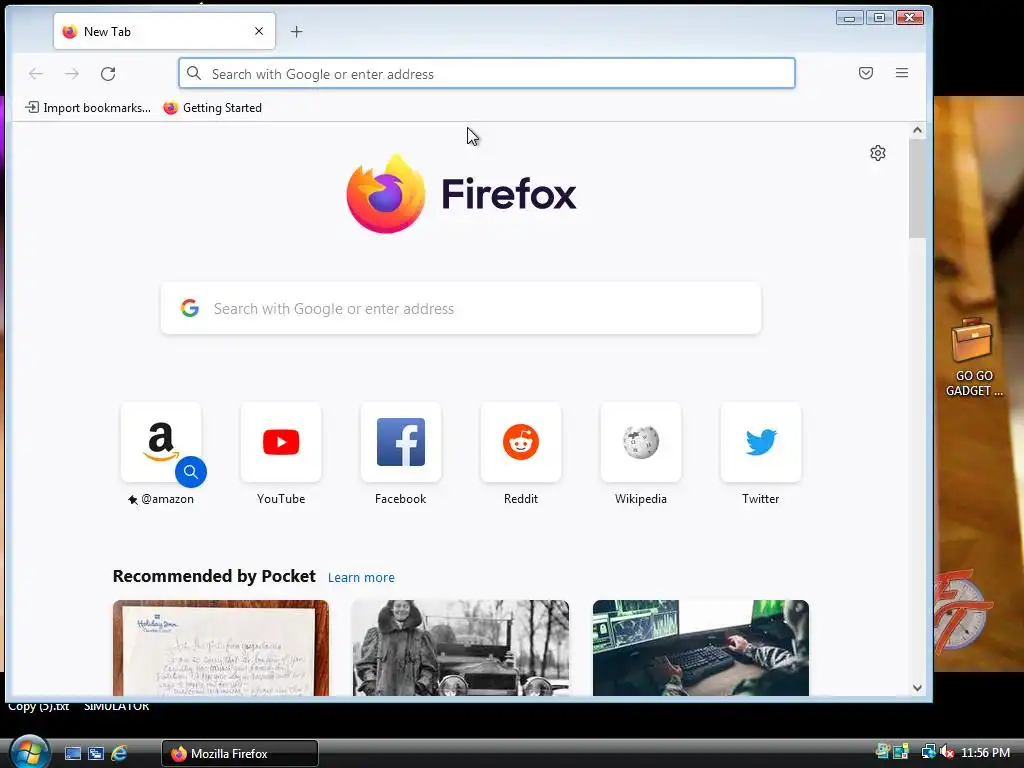Open the Facebook shortcut tile
1024x768 pixels.
(401, 442)
